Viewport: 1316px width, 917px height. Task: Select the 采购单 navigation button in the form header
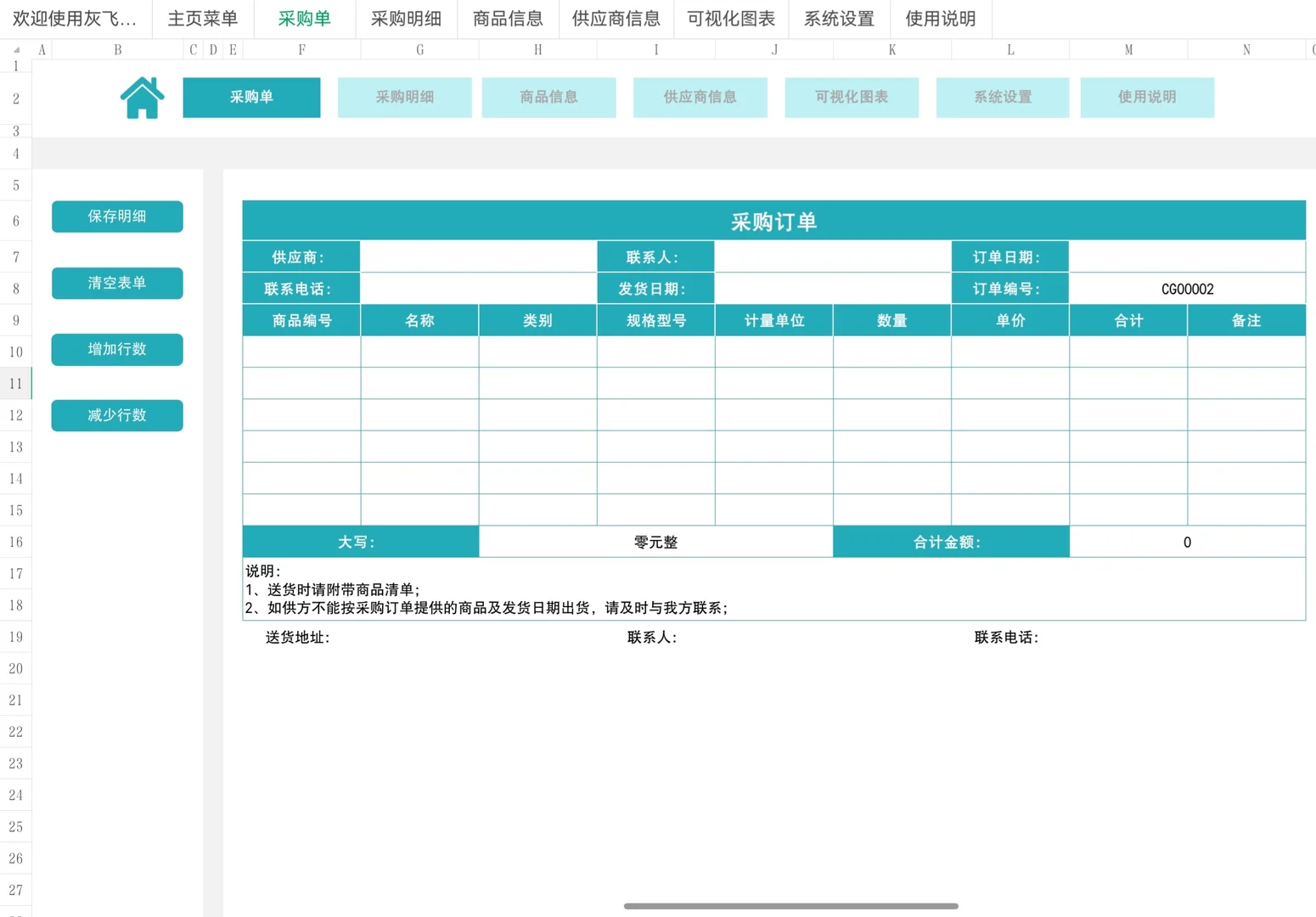[251, 97]
